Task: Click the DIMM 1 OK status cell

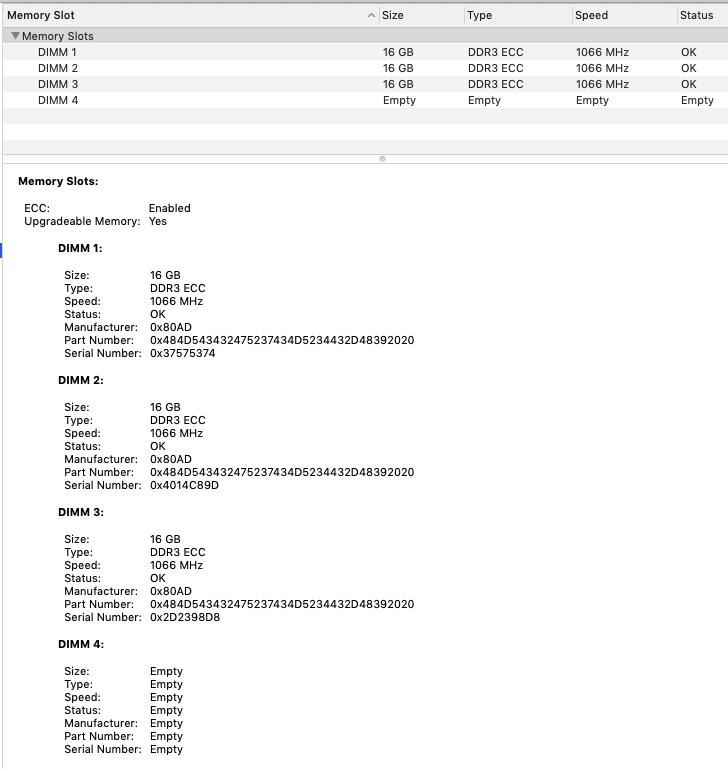Action: (x=688, y=52)
